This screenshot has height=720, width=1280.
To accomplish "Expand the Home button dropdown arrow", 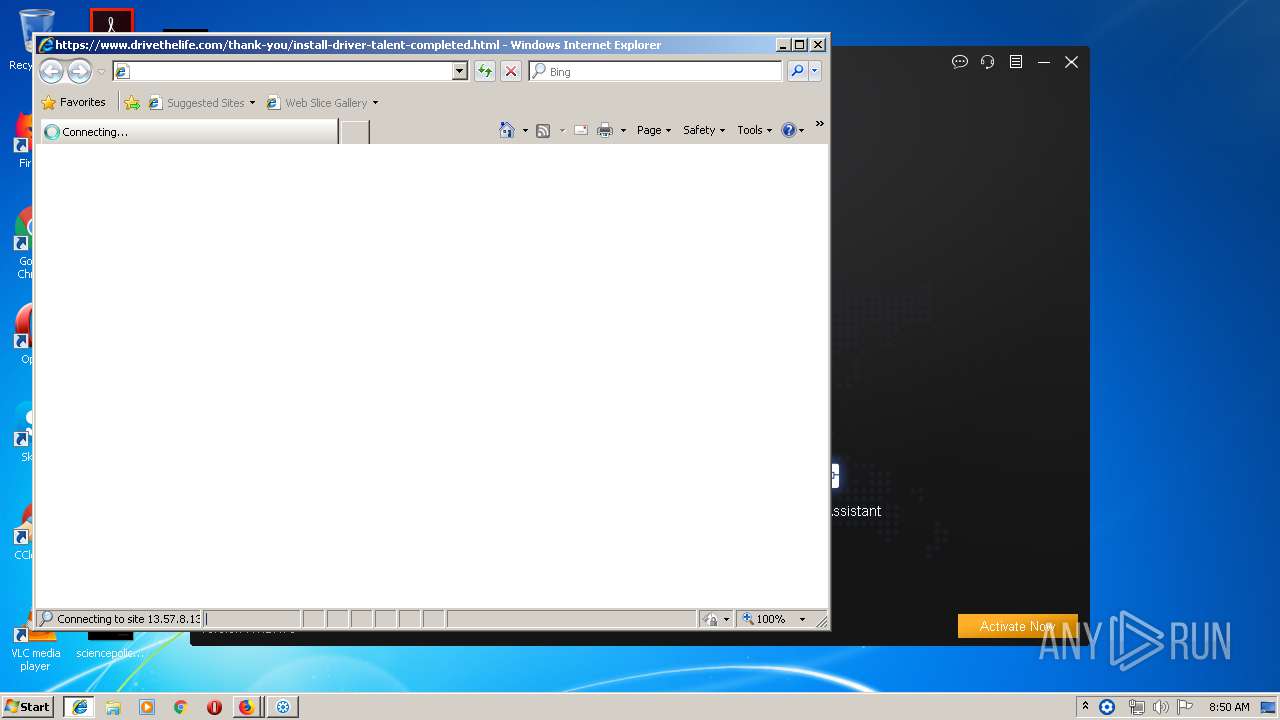I will [x=525, y=131].
